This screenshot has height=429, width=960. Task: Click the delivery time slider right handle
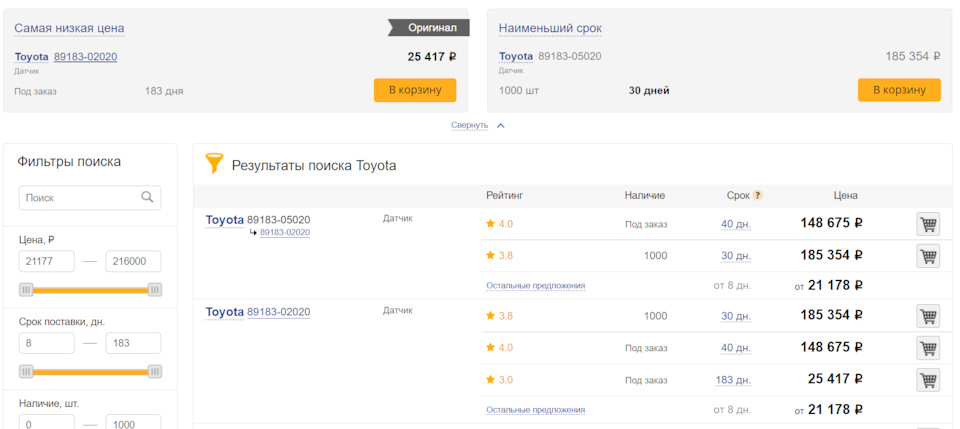154,371
